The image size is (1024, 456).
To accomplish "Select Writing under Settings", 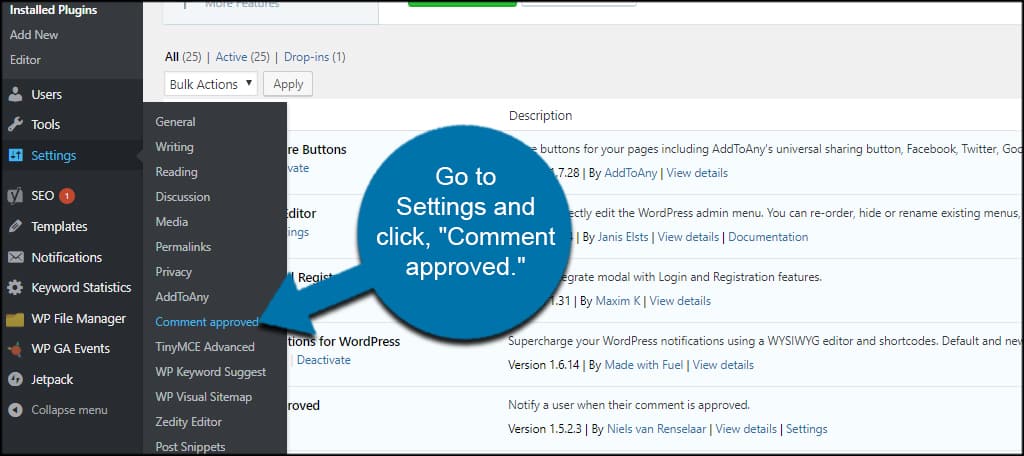I will [174, 147].
